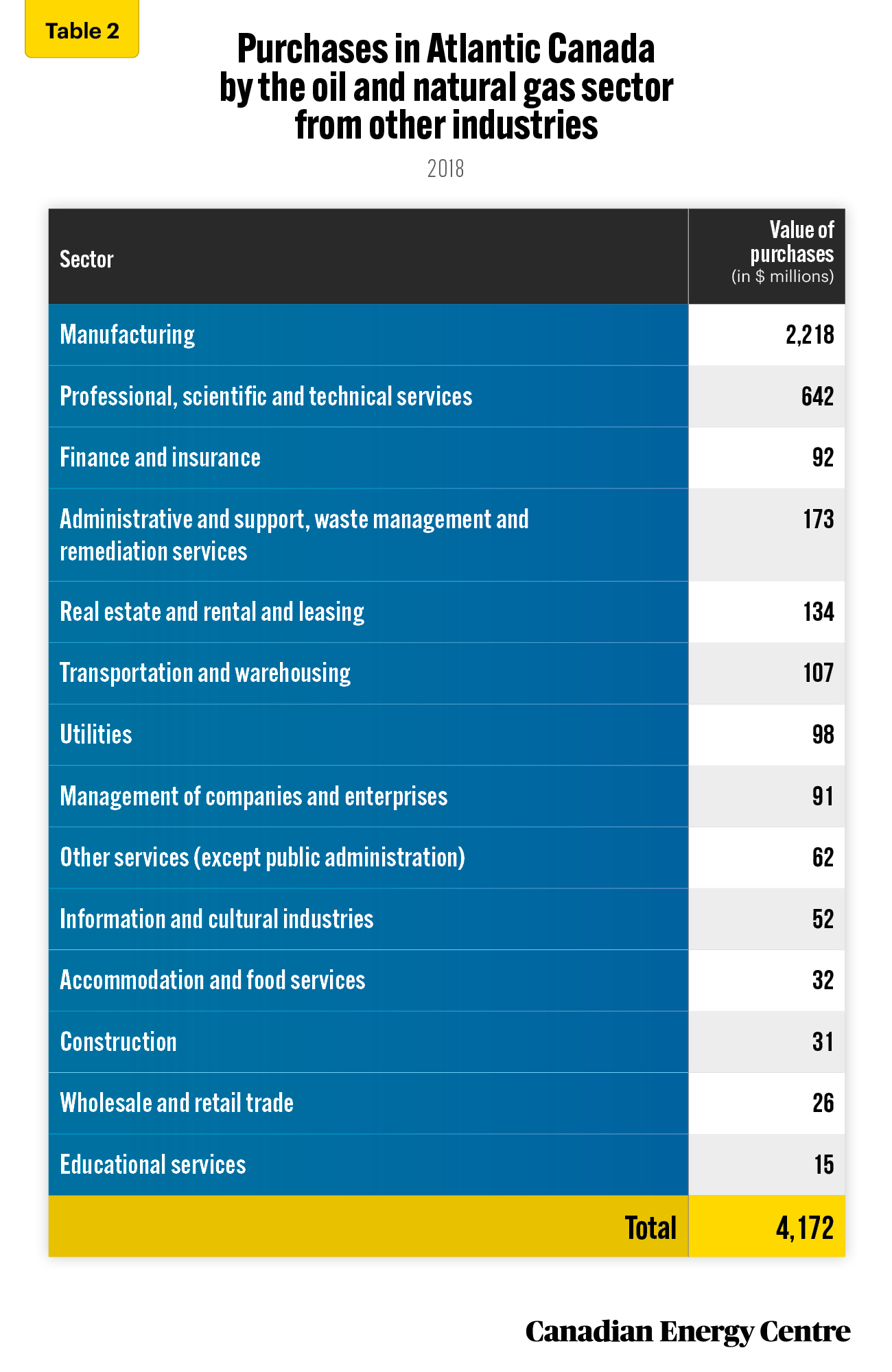The image size is (892, 1372).
Task: Select the Educational services row
Action: click(x=447, y=1165)
